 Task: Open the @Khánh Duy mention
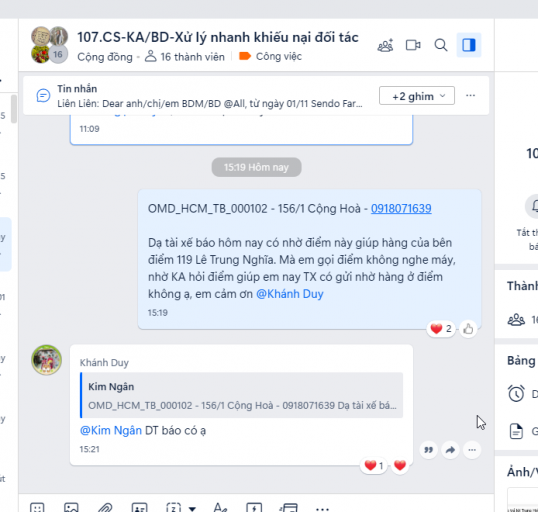coord(290,294)
